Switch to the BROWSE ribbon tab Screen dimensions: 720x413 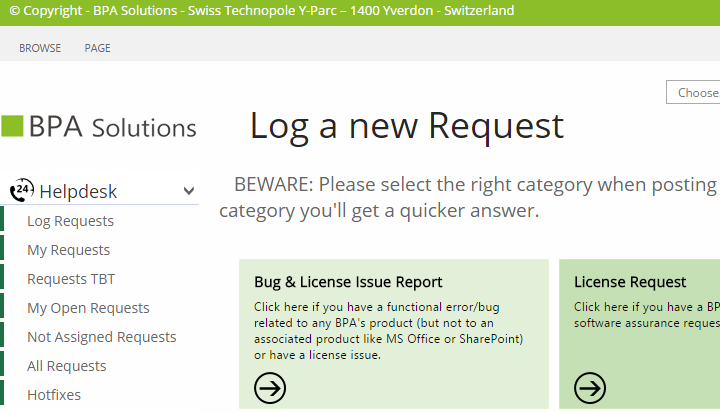[40, 48]
